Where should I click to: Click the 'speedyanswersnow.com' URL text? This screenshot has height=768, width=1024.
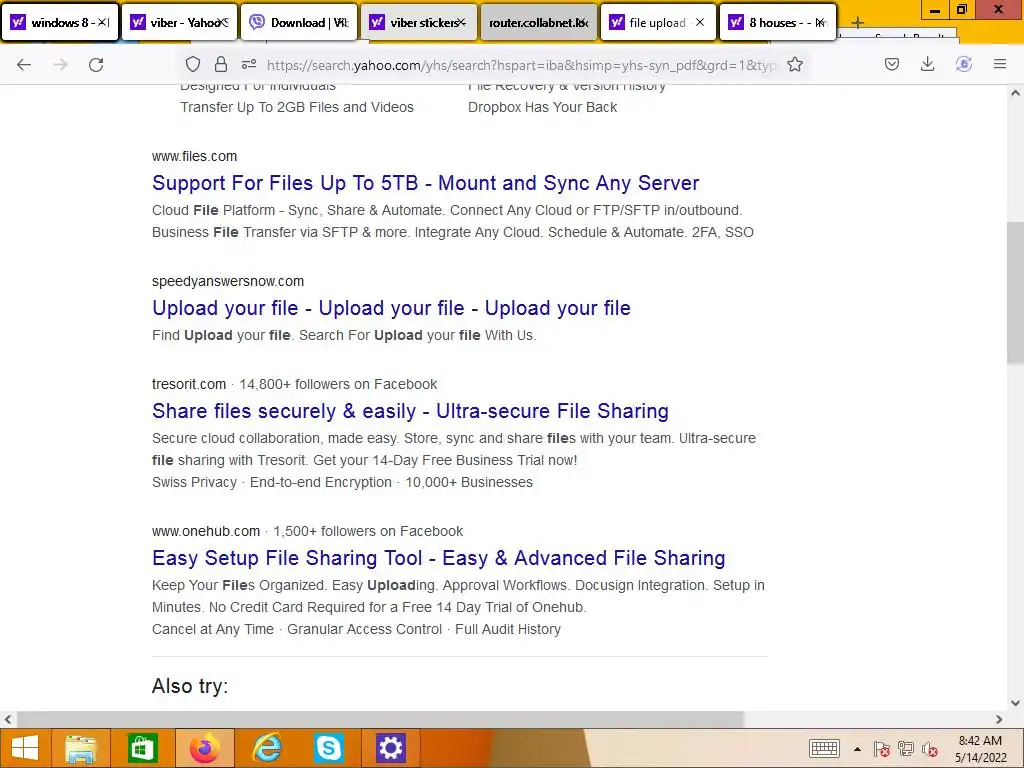tap(228, 281)
